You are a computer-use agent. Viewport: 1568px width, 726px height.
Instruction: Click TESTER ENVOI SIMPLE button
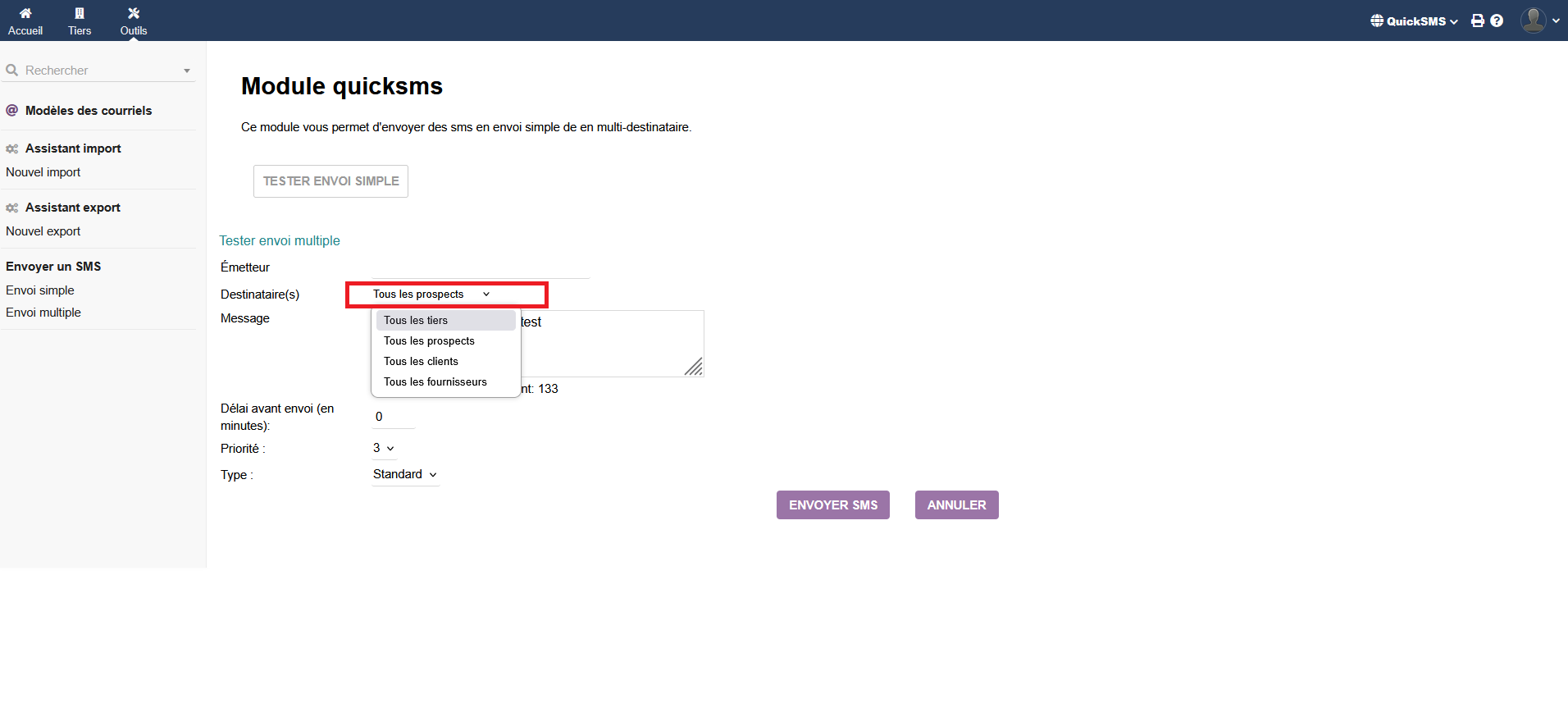(x=330, y=181)
